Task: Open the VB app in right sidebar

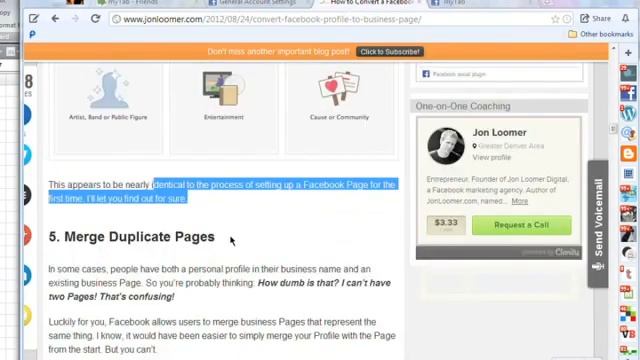Action: [628, 333]
